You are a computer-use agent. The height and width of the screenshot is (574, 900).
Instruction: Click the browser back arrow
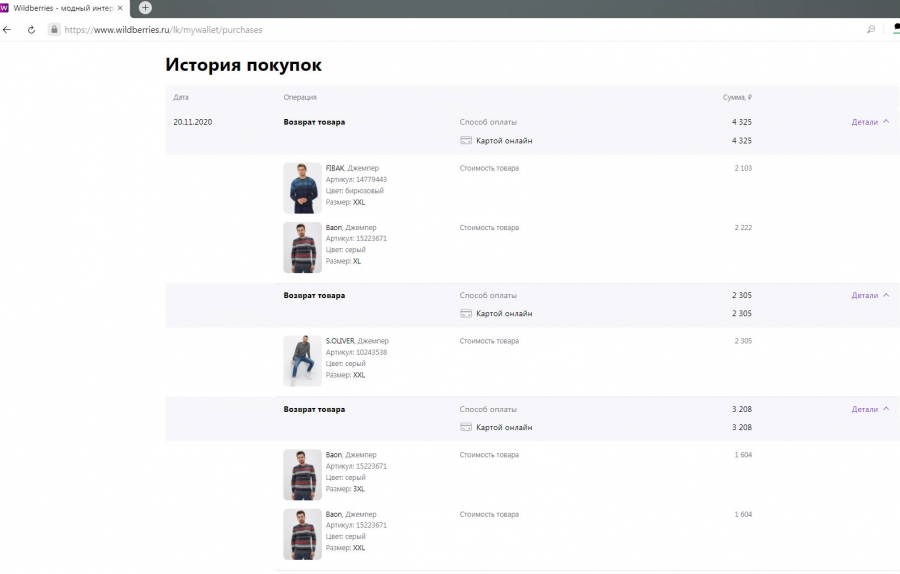point(7,30)
